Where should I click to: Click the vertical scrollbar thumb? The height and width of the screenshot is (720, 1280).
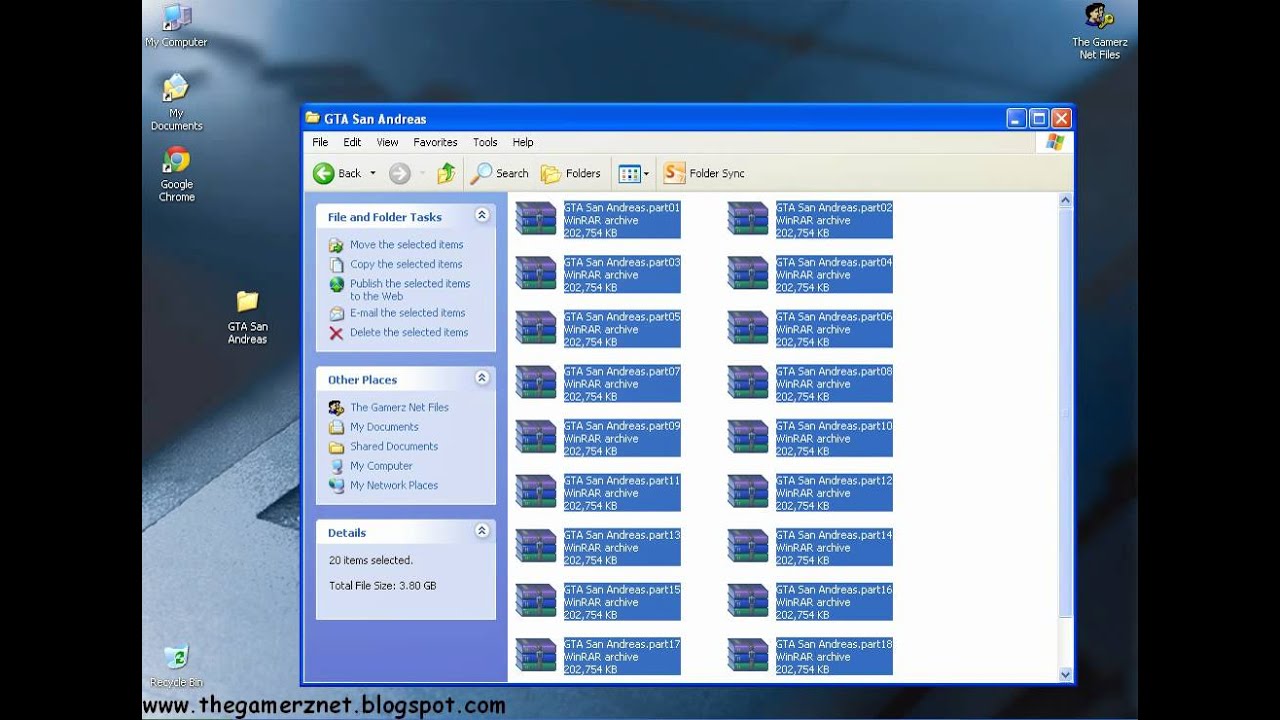click(1065, 413)
